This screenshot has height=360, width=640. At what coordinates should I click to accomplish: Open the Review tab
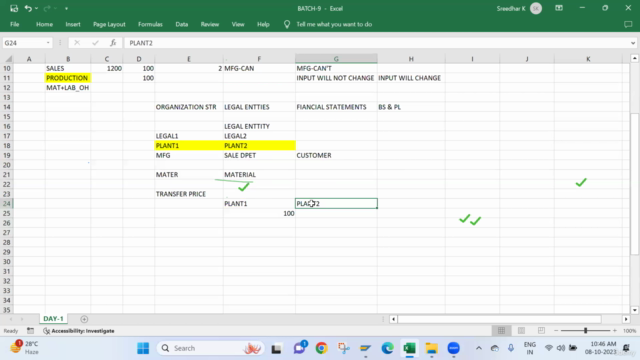(x=210, y=24)
